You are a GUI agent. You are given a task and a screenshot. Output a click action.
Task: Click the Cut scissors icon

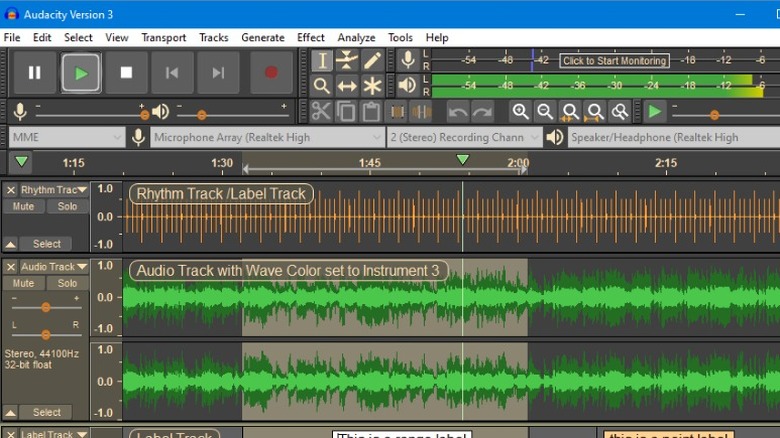click(321, 111)
